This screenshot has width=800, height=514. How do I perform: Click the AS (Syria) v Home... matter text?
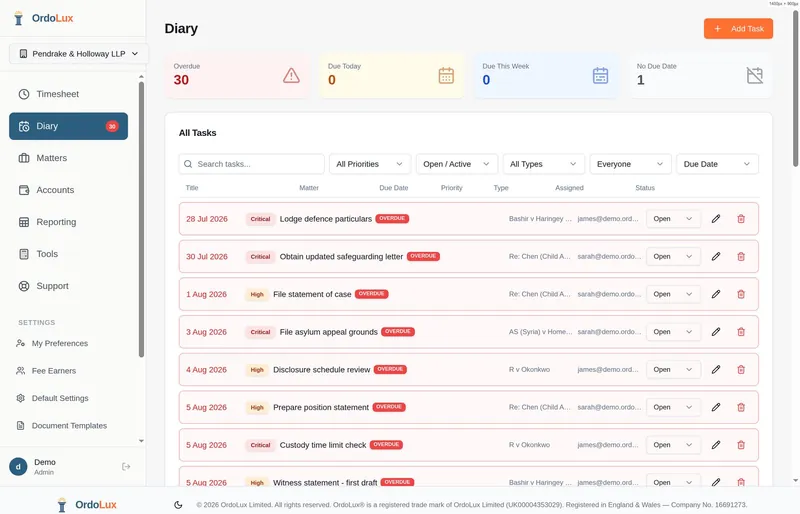point(540,332)
